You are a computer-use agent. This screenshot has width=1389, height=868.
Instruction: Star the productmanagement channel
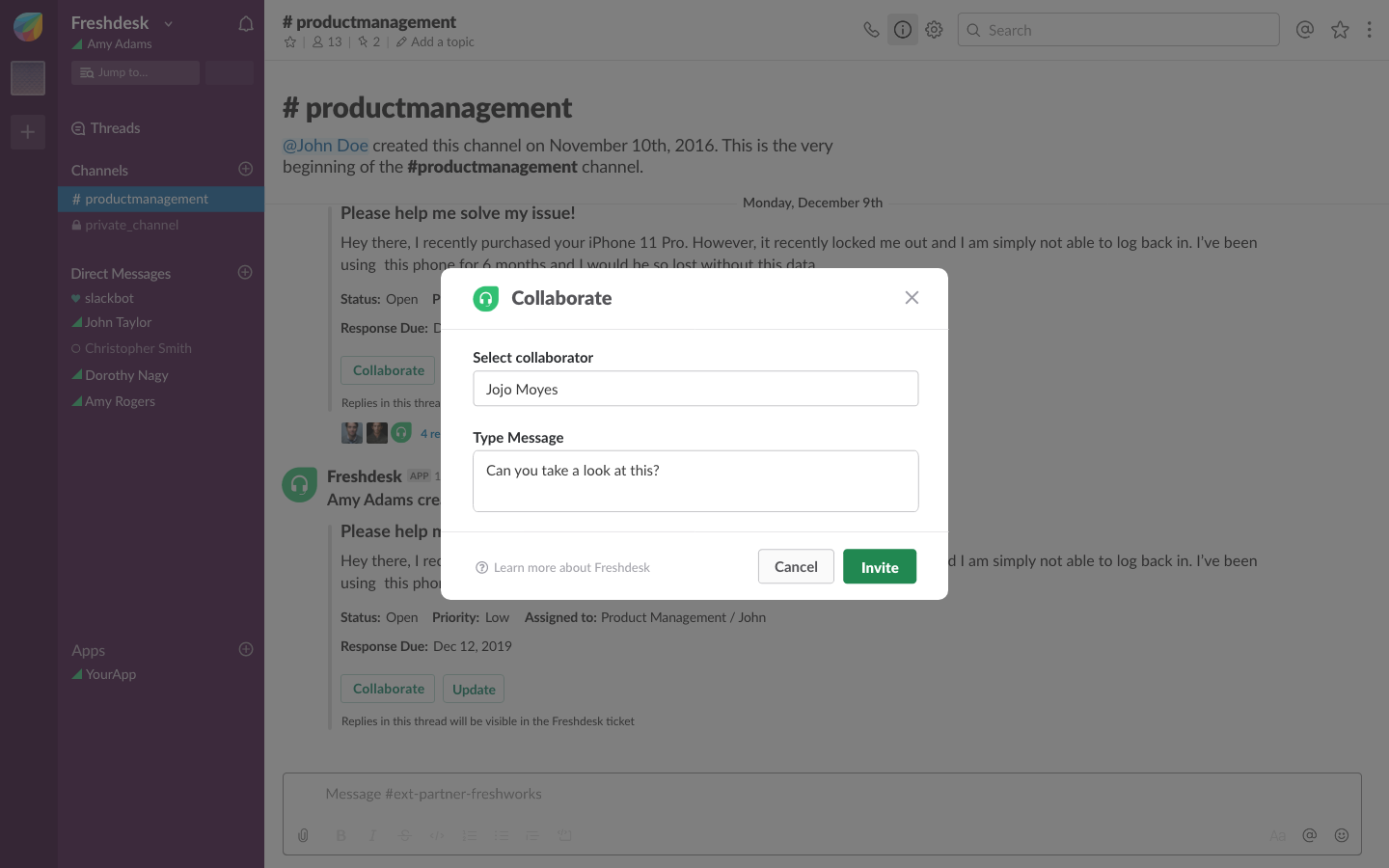coord(290,42)
